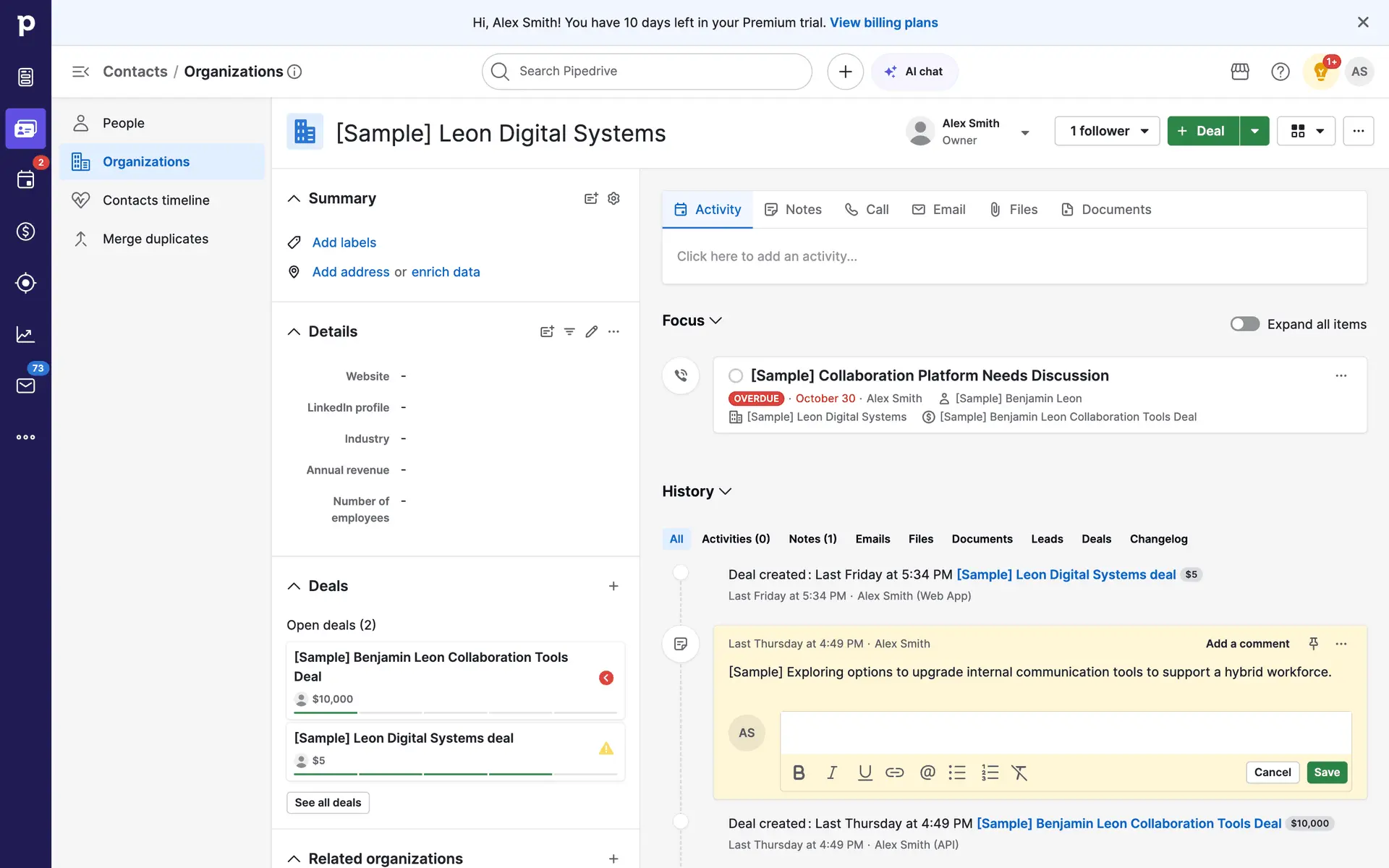Image resolution: width=1389 pixels, height=868 pixels.
Task: Click the bold formatting icon
Action: (799, 773)
